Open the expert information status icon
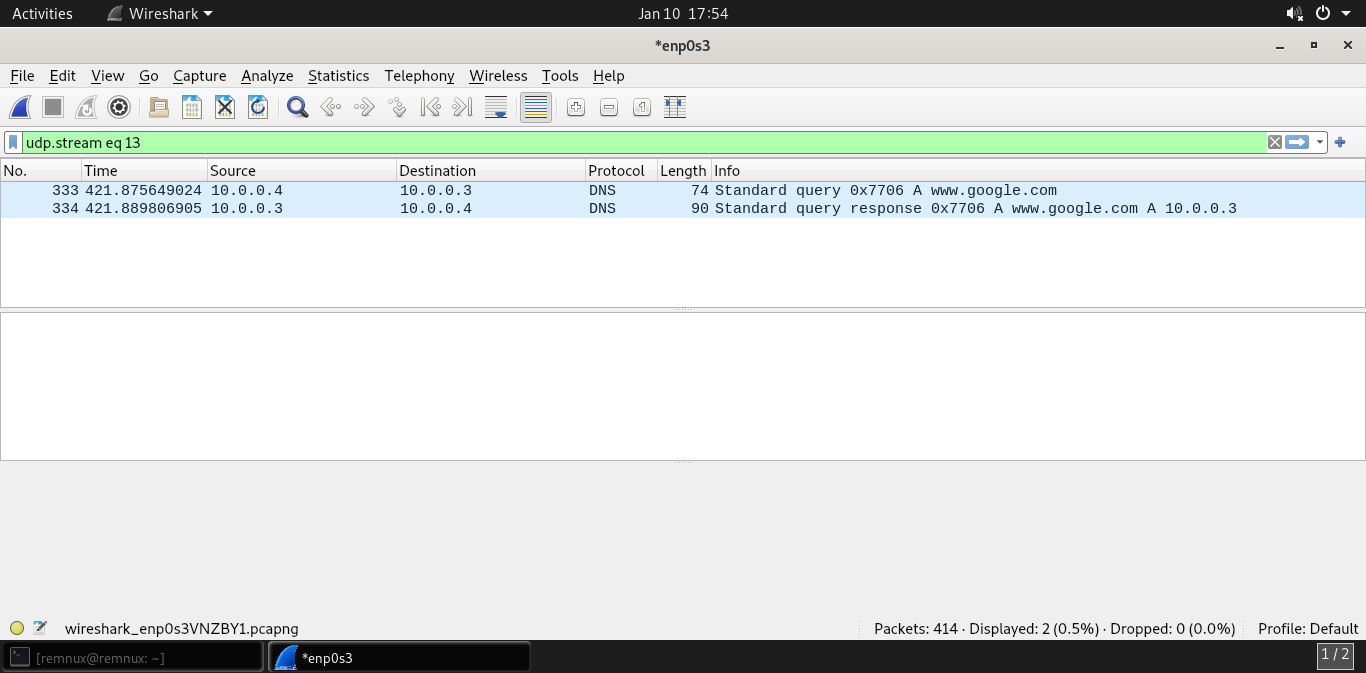1366x673 pixels. 17,628
